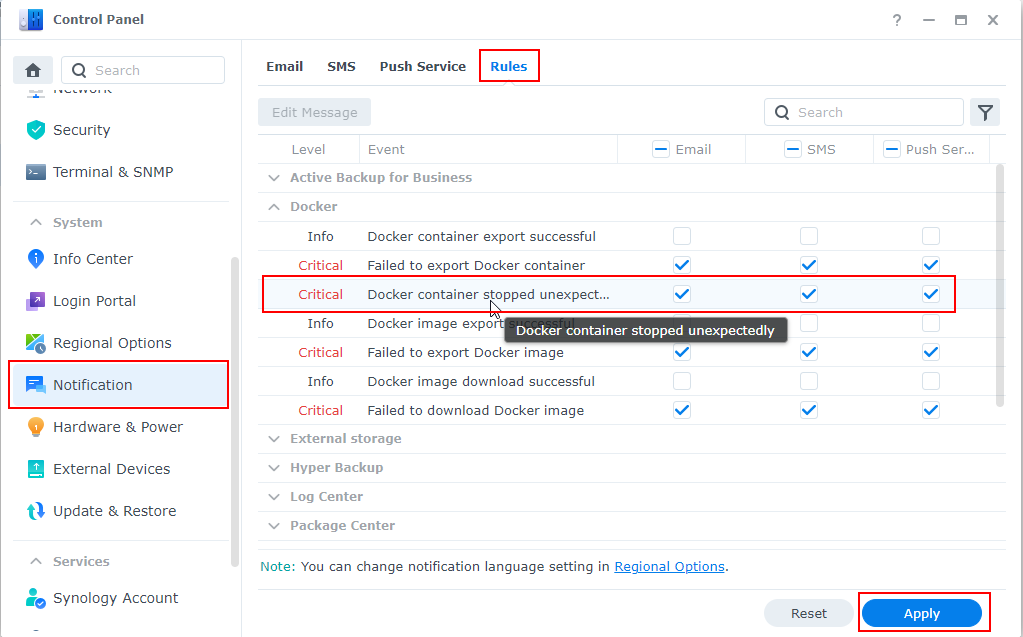Image resolution: width=1023 pixels, height=637 pixels.
Task: Uncheck Email for Failed to export Docker container
Action: click(x=682, y=265)
